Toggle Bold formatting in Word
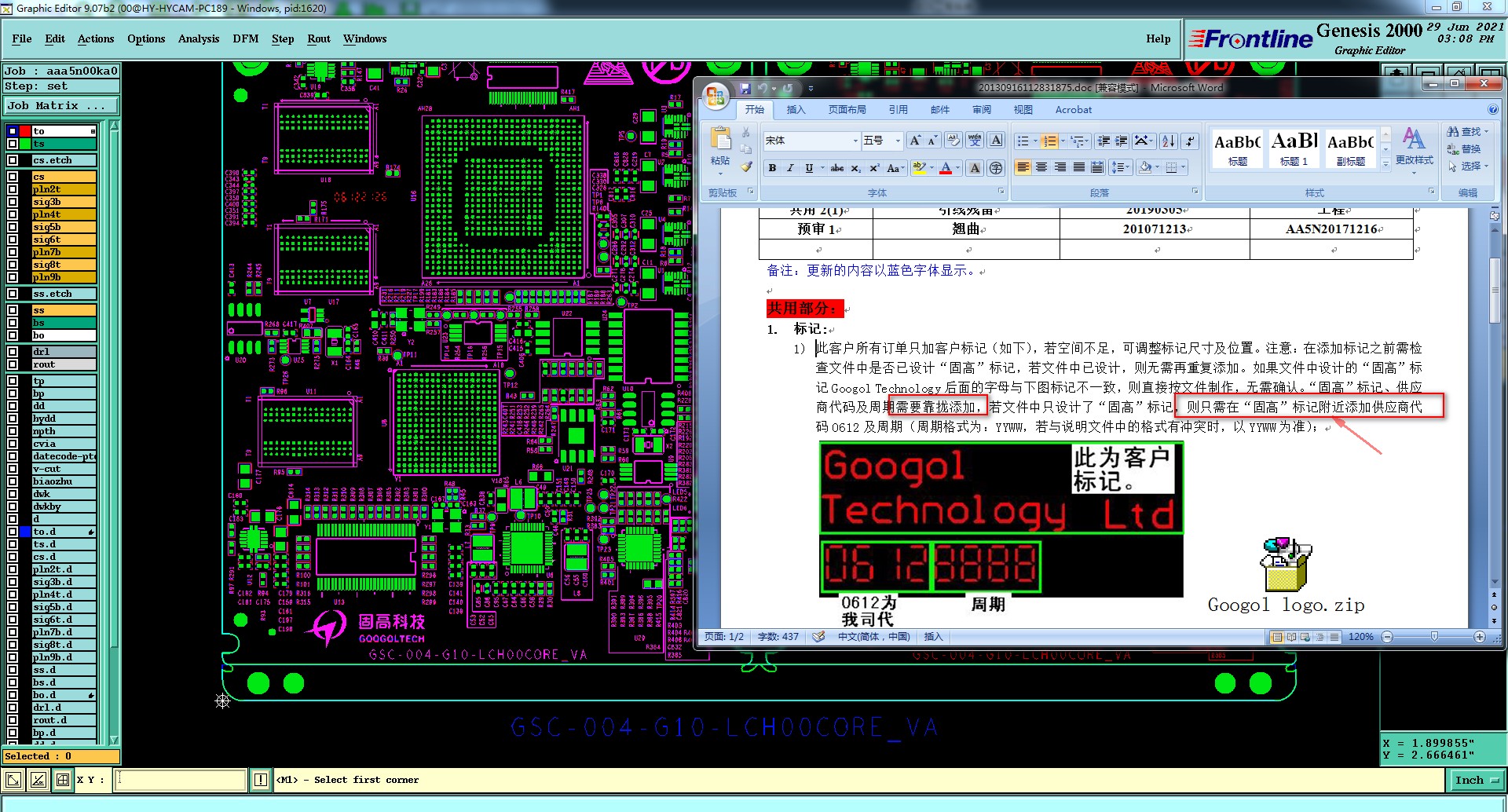Screen dimensions: 1508x812 [x=772, y=168]
